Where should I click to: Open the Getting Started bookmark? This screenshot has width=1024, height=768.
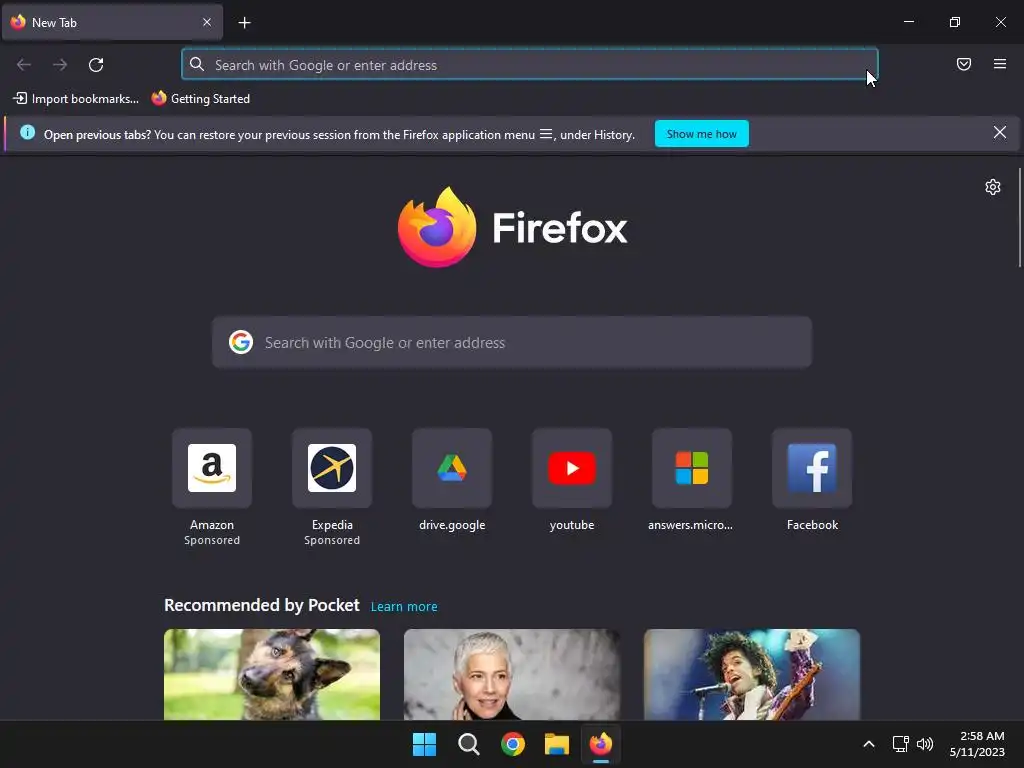[x=200, y=99]
